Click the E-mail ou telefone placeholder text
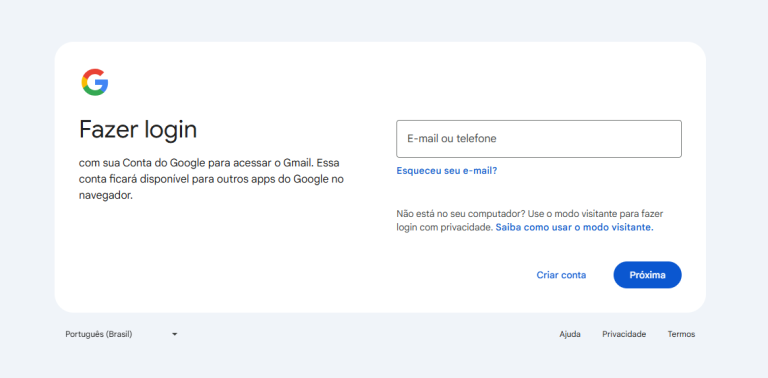Image resolution: width=768 pixels, height=378 pixels. coord(452,139)
